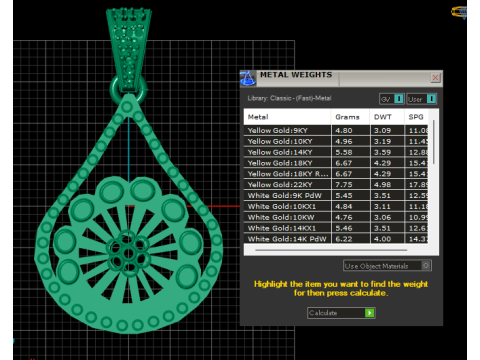Click the Metal column header

coord(288,117)
